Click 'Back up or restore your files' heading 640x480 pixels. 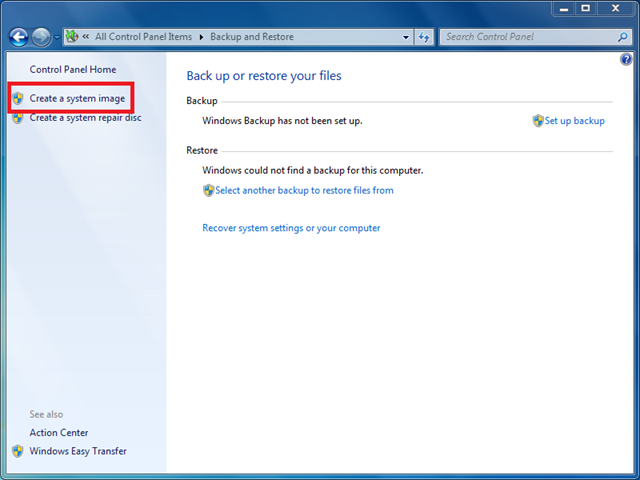tap(264, 76)
